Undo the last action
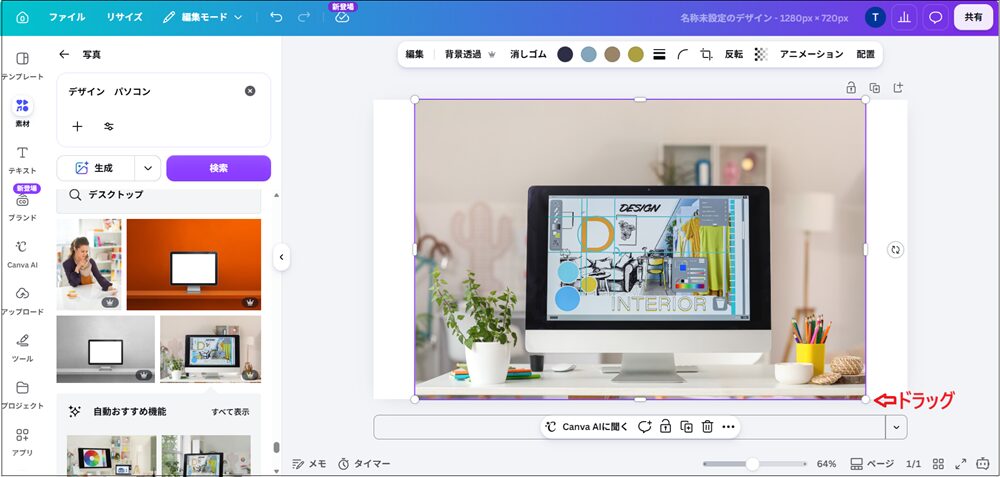1000x477 pixels. [x=276, y=17]
